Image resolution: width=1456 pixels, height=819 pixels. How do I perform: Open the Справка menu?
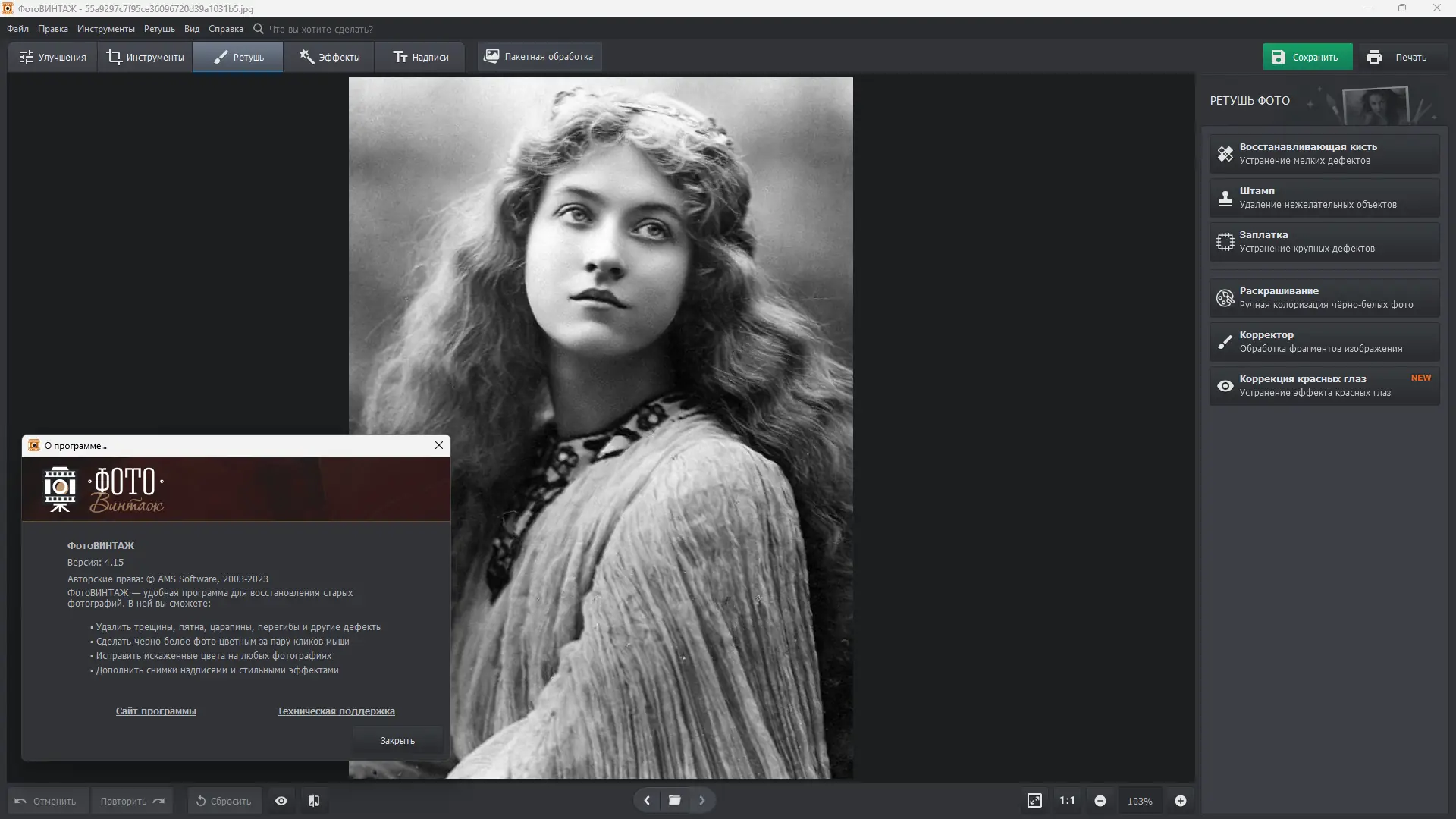[225, 29]
